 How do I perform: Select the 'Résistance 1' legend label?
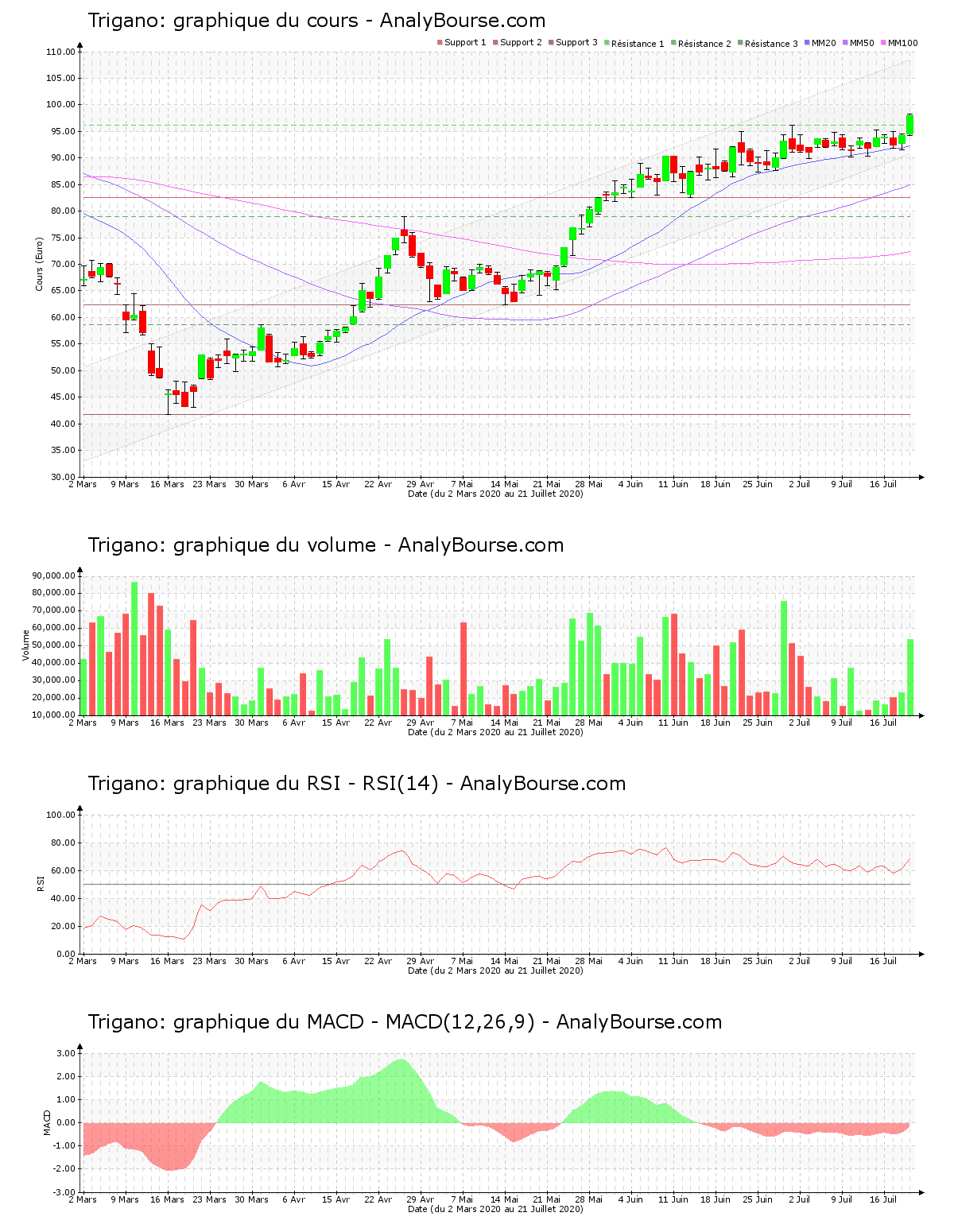[x=638, y=44]
